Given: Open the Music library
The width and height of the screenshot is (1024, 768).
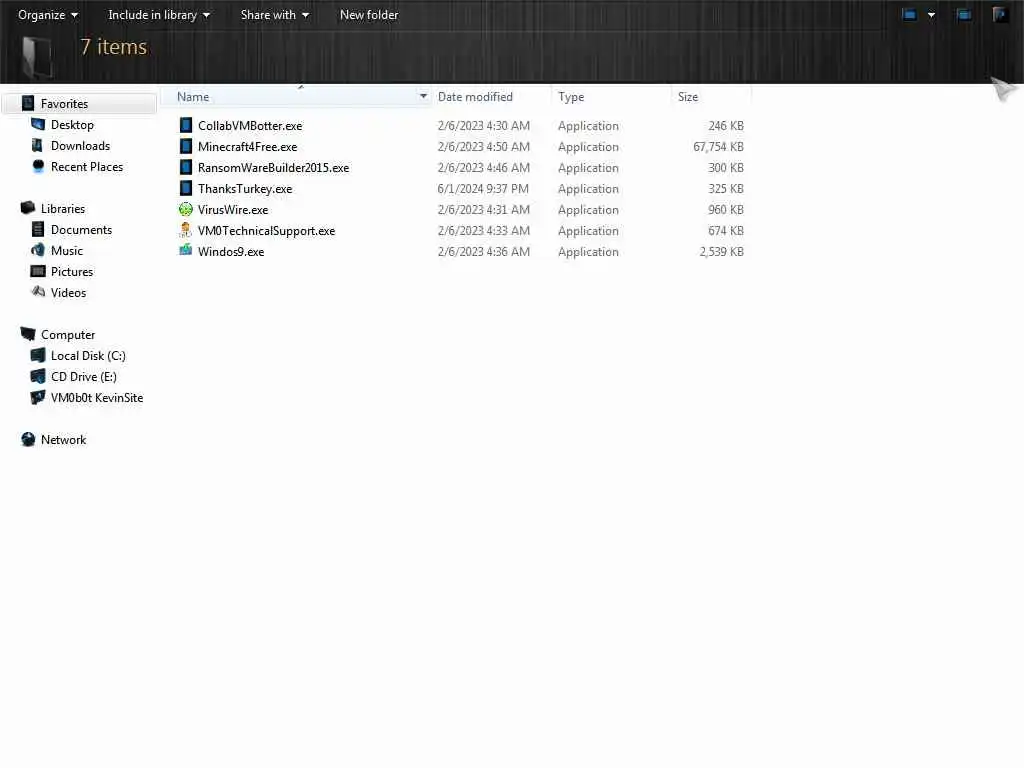Looking at the screenshot, I should pyautogui.click(x=67, y=250).
